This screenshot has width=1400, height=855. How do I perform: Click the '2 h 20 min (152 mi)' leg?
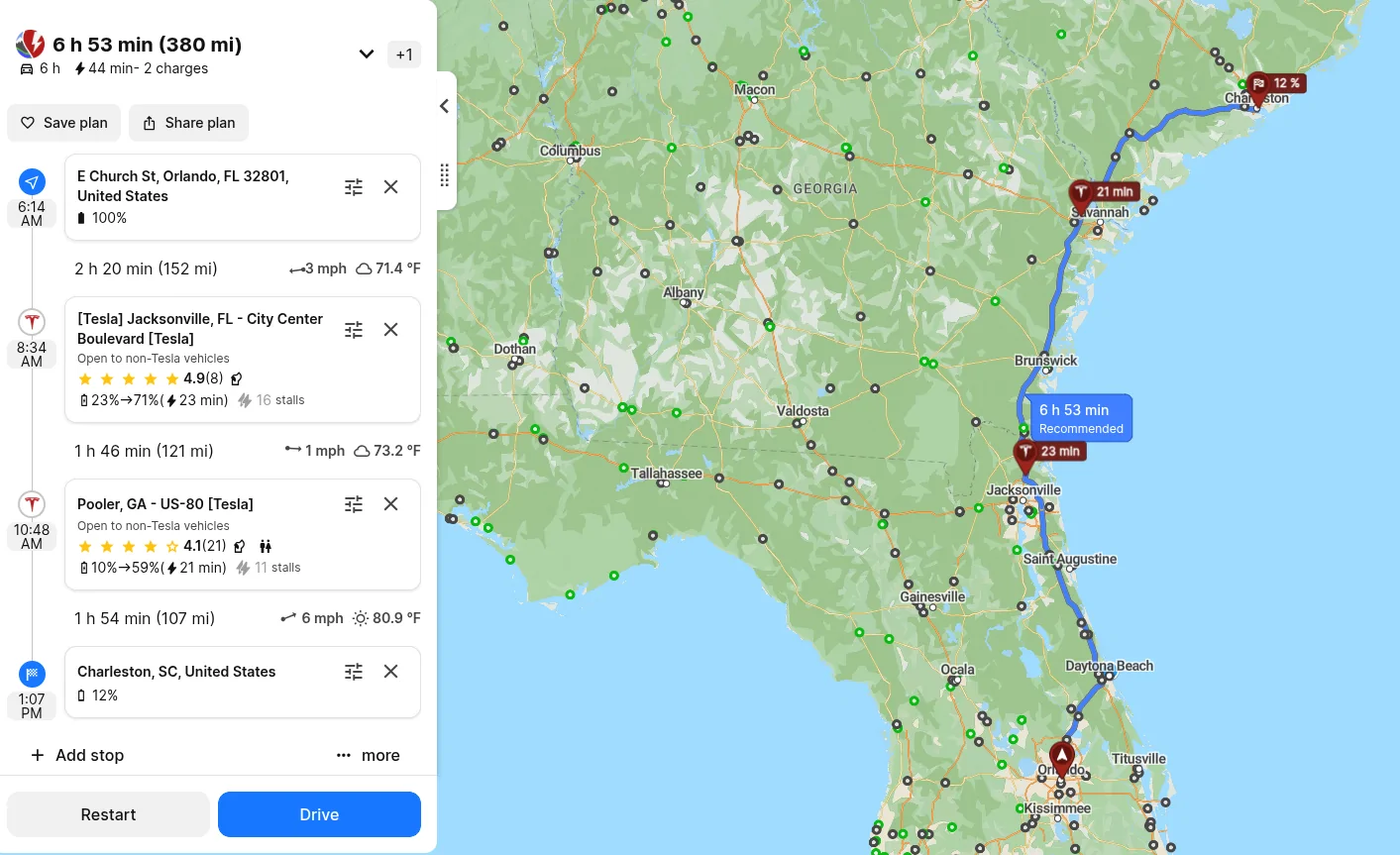[x=146, y=268]
